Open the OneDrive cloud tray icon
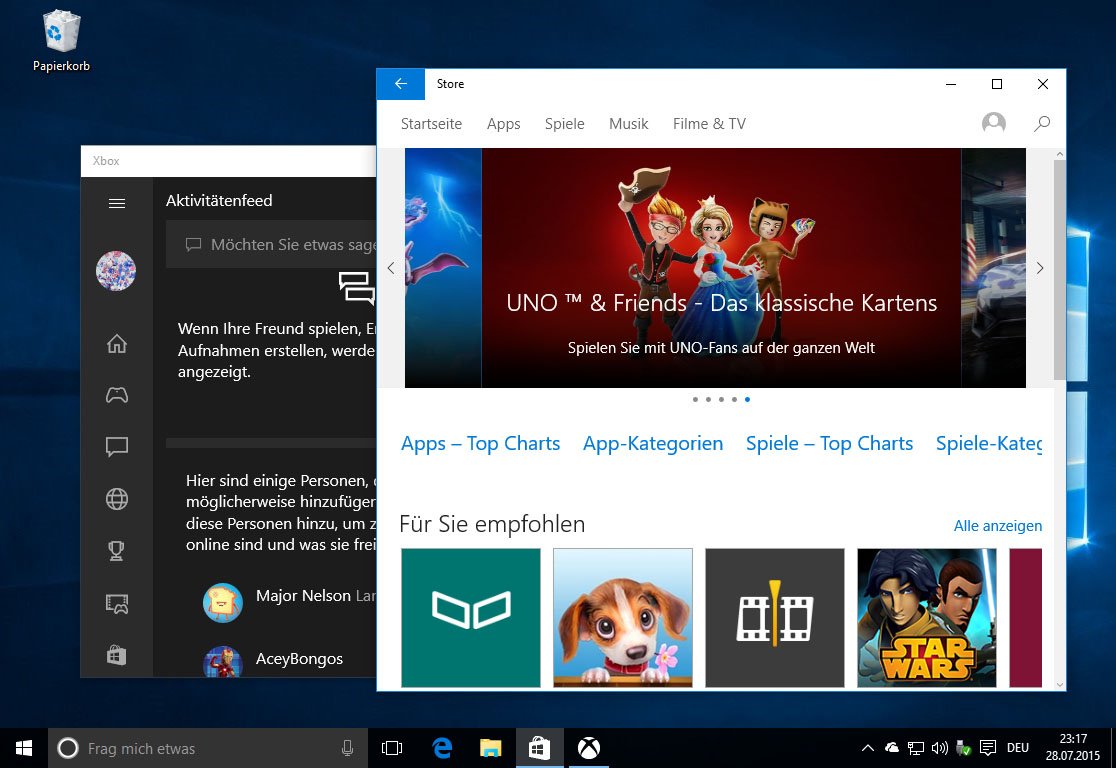Image resolution: width=1116 pixels, height=768 pixels. (891, 747)
